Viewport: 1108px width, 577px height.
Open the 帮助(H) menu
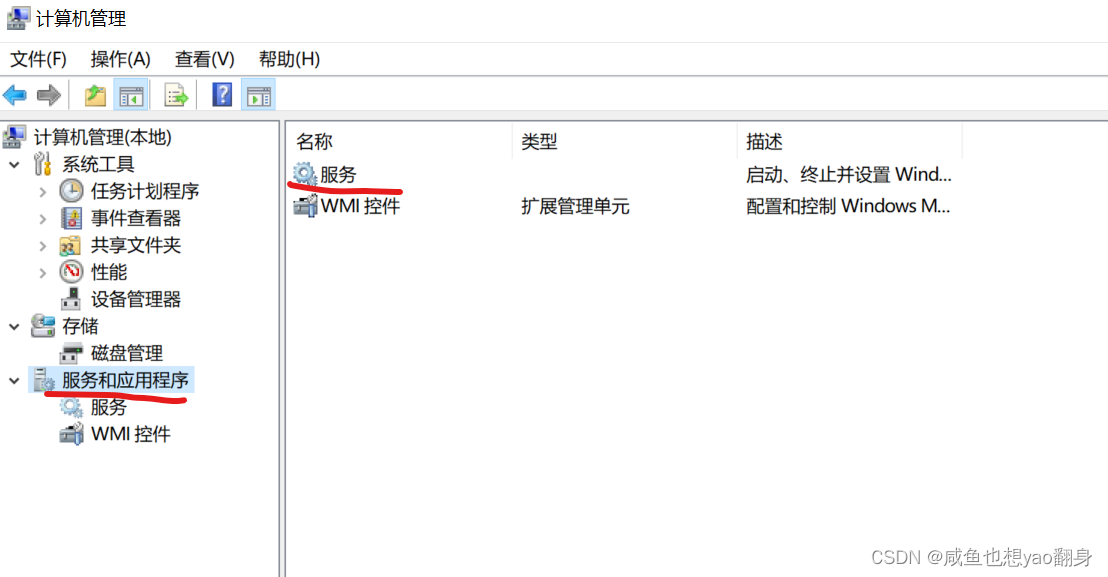(289, 59)
